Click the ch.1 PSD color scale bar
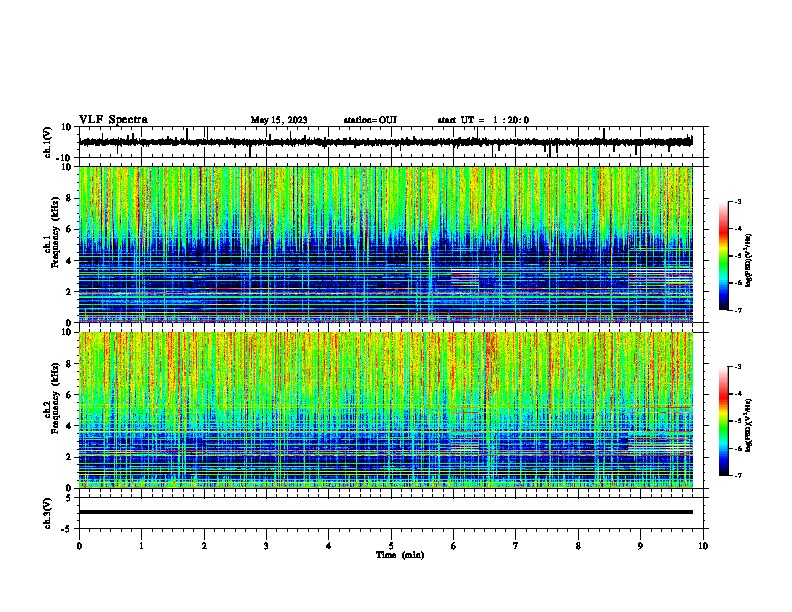 (x=723, y=256)
